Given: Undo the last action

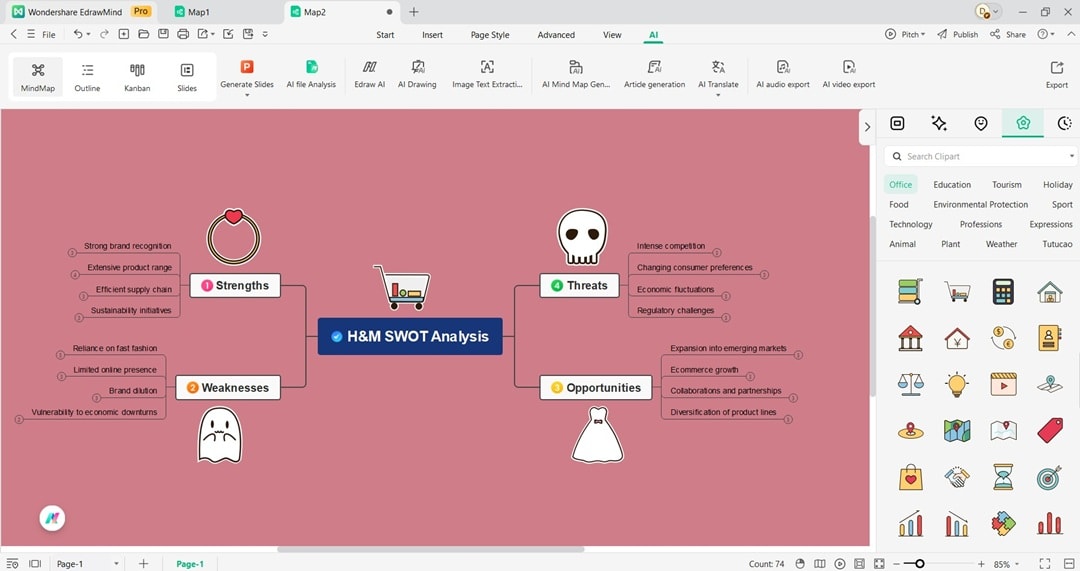Looking at the screenshot, I should coord(78,34).
